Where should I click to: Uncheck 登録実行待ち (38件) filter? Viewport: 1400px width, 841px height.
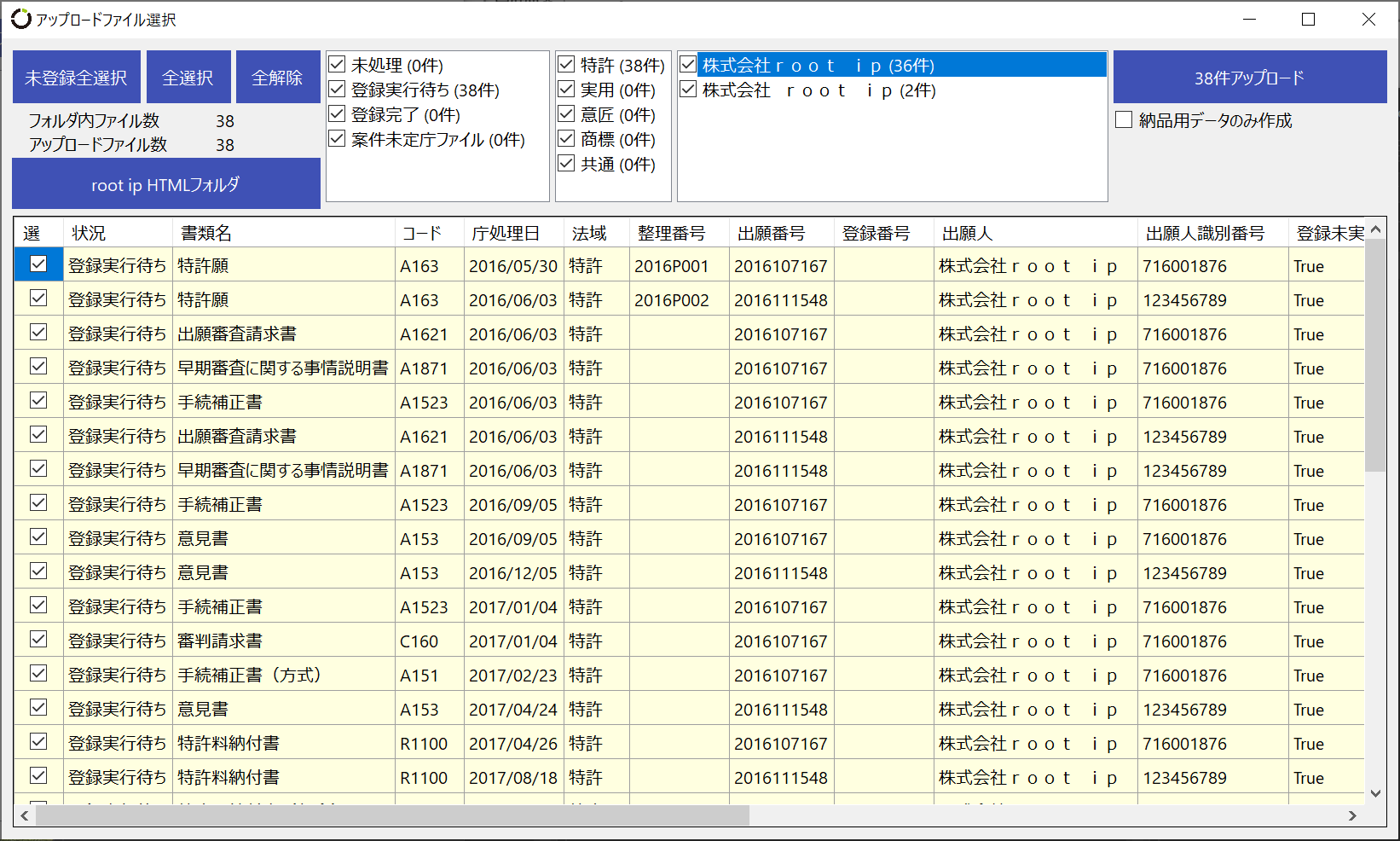point(337,90)
